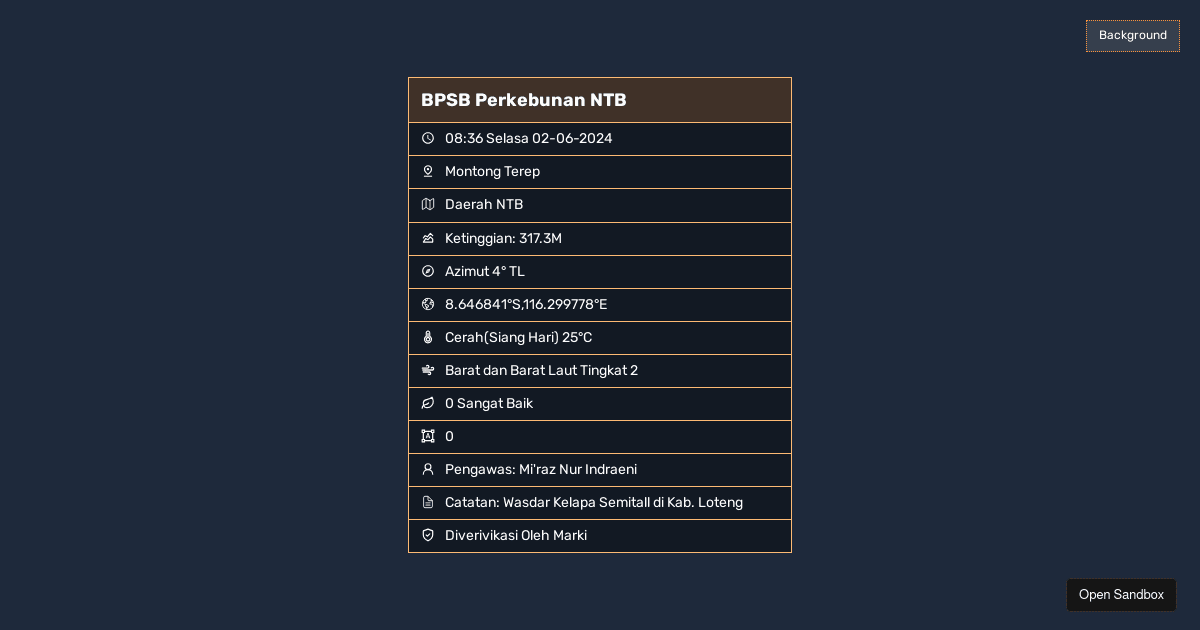Click the map icon next to Daerah NTB

(428, 204)
